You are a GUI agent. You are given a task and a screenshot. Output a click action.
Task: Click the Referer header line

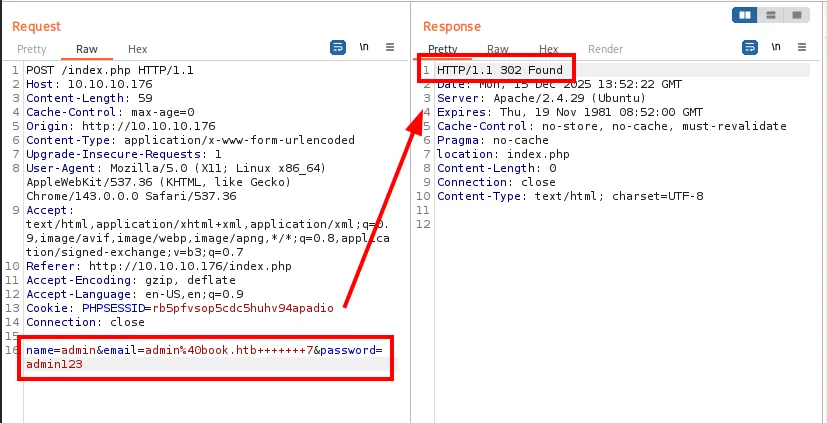coord(159,266)
